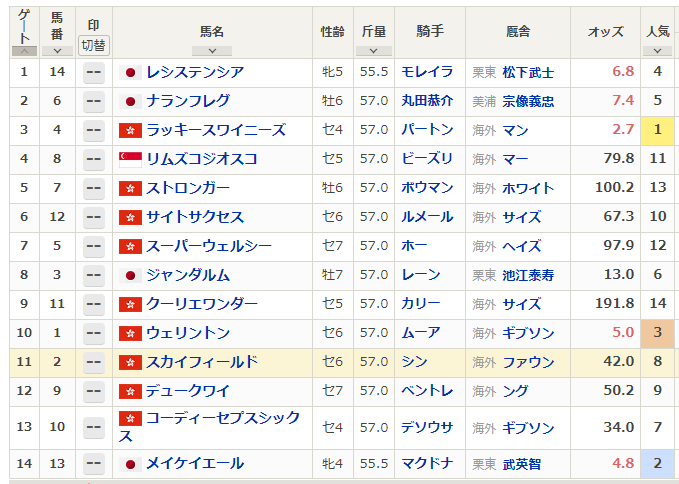Open mark selector for ラッキースワイニーズ
This screenshot has height=484, width=679.
point(94,131)
